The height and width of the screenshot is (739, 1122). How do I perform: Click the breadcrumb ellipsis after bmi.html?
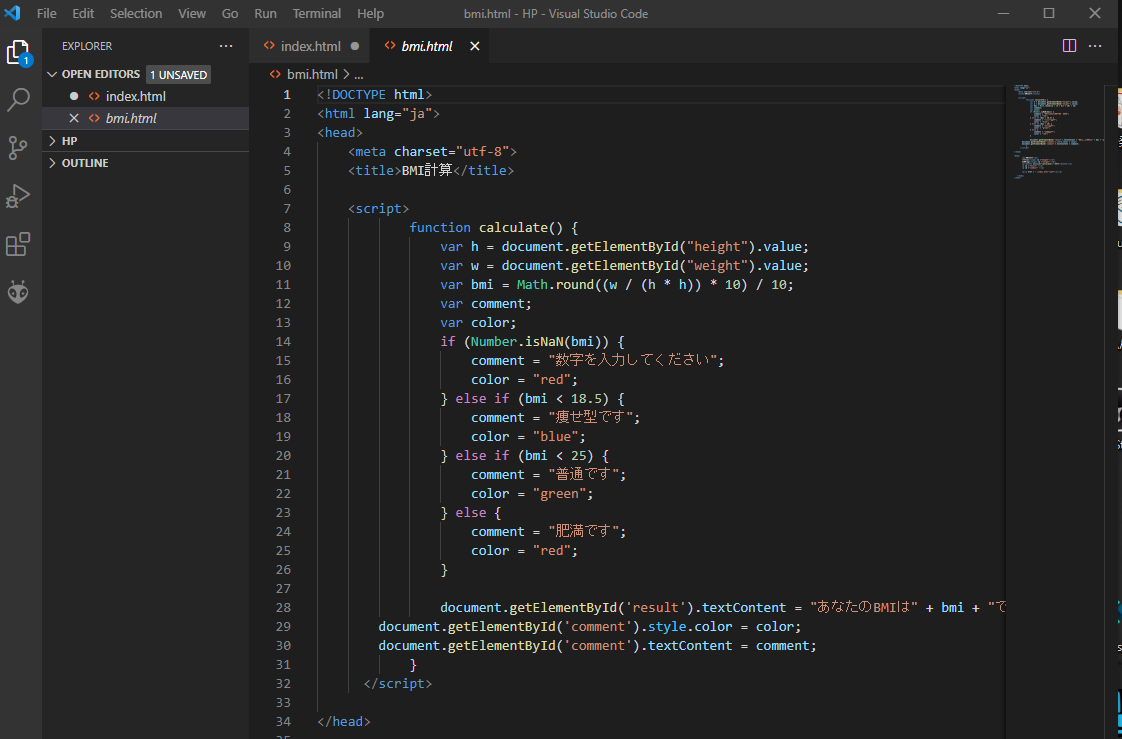358,73
